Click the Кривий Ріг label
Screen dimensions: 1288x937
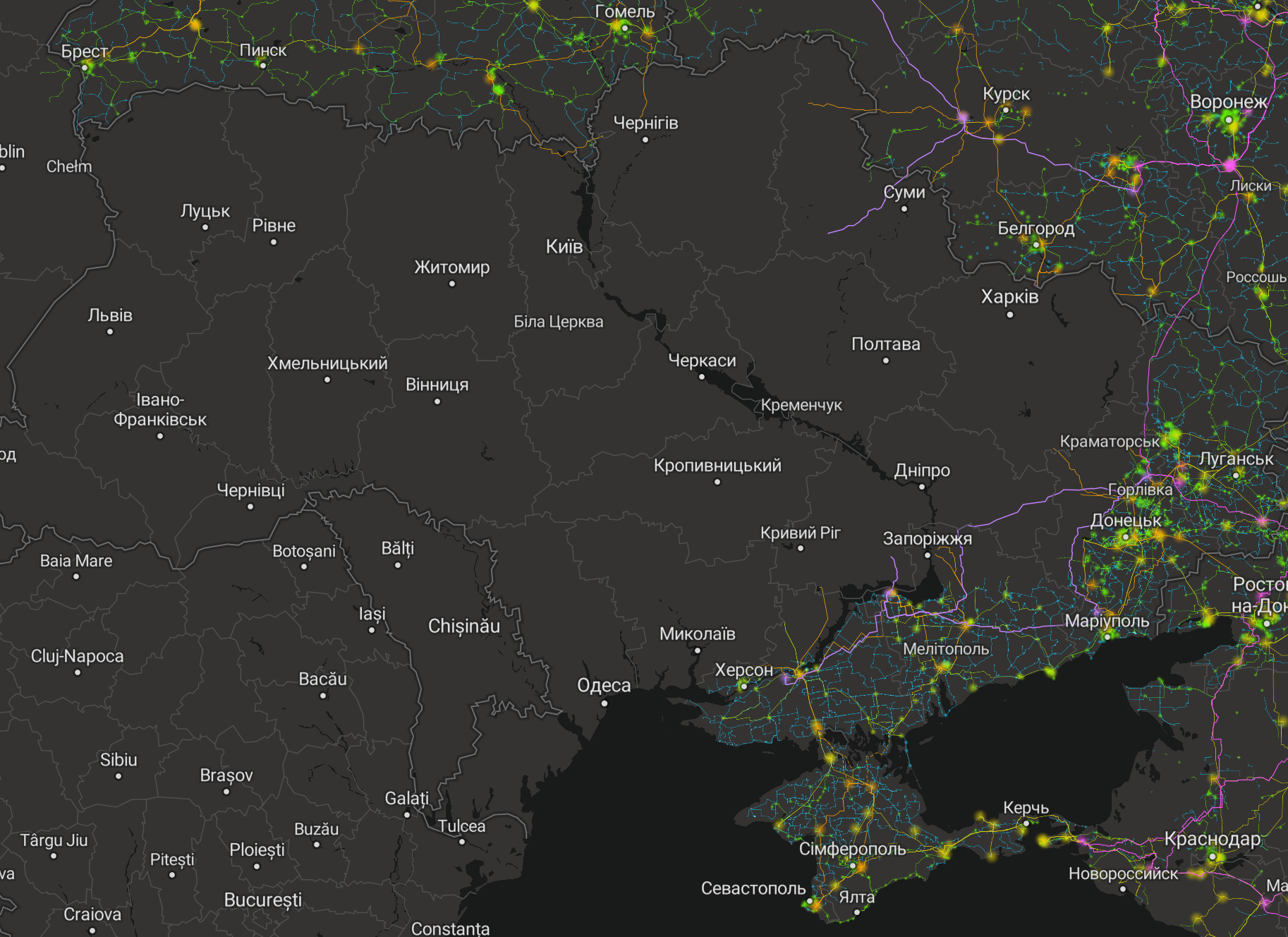point(801,533)
